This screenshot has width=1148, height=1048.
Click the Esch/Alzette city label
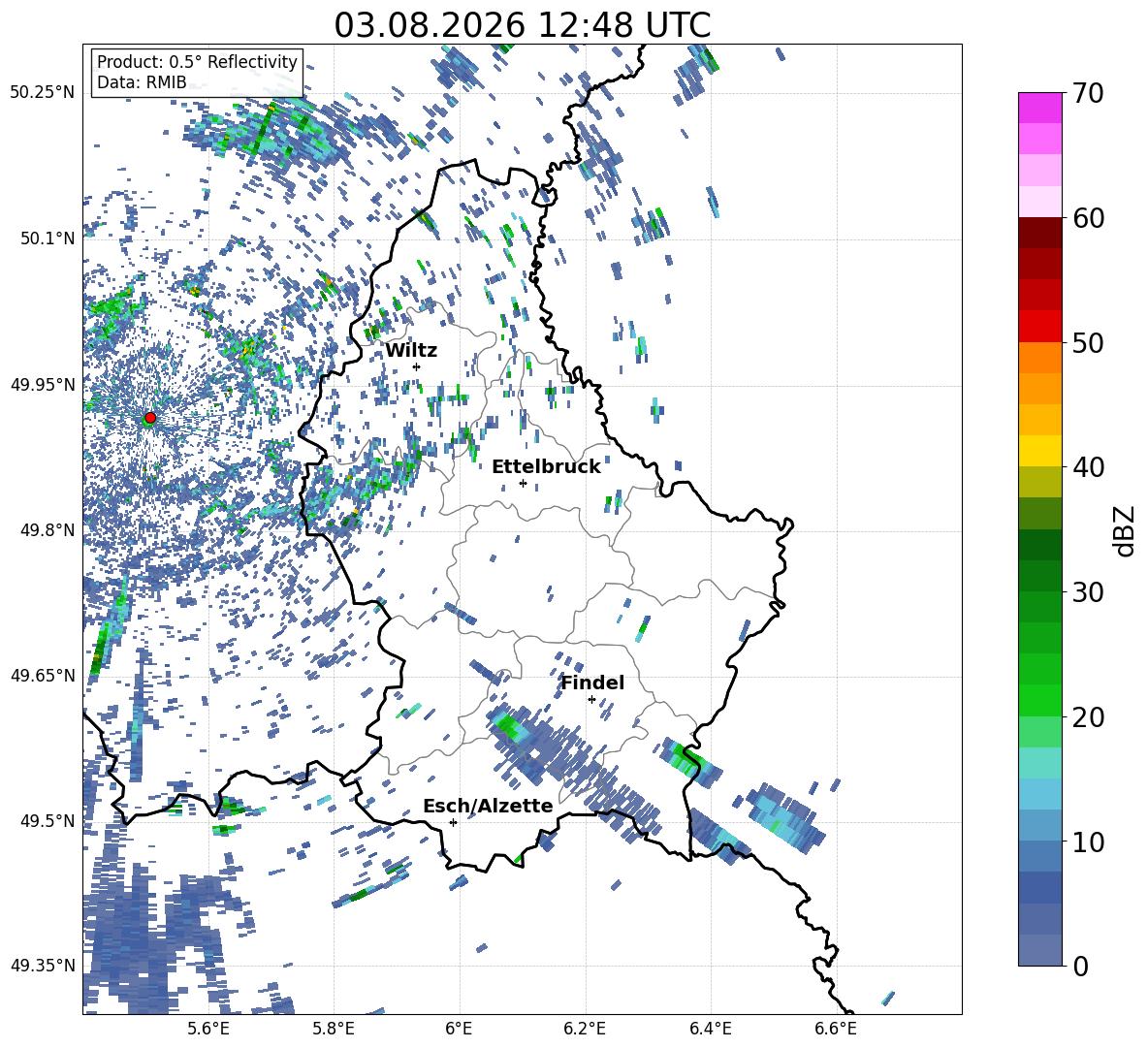pos(489,806)
